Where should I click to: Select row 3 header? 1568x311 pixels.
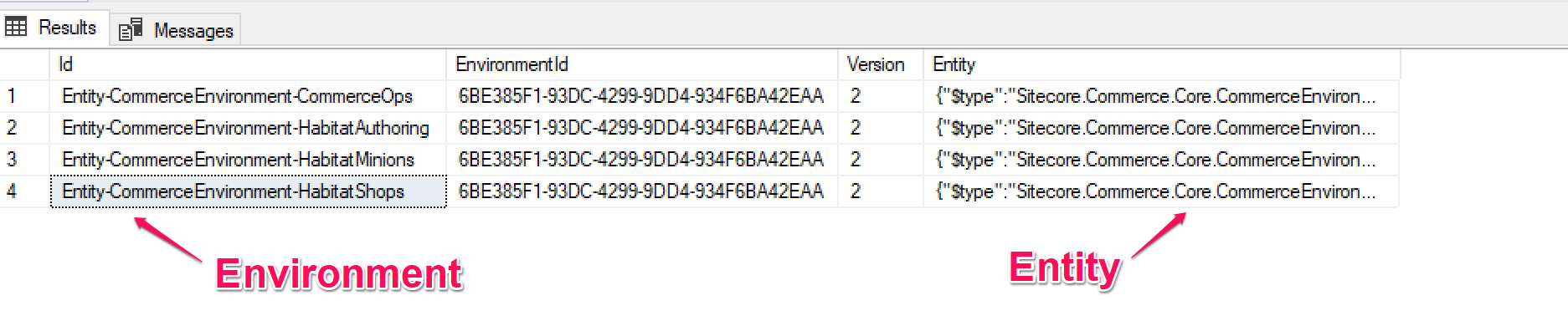(x=25, y=160)
